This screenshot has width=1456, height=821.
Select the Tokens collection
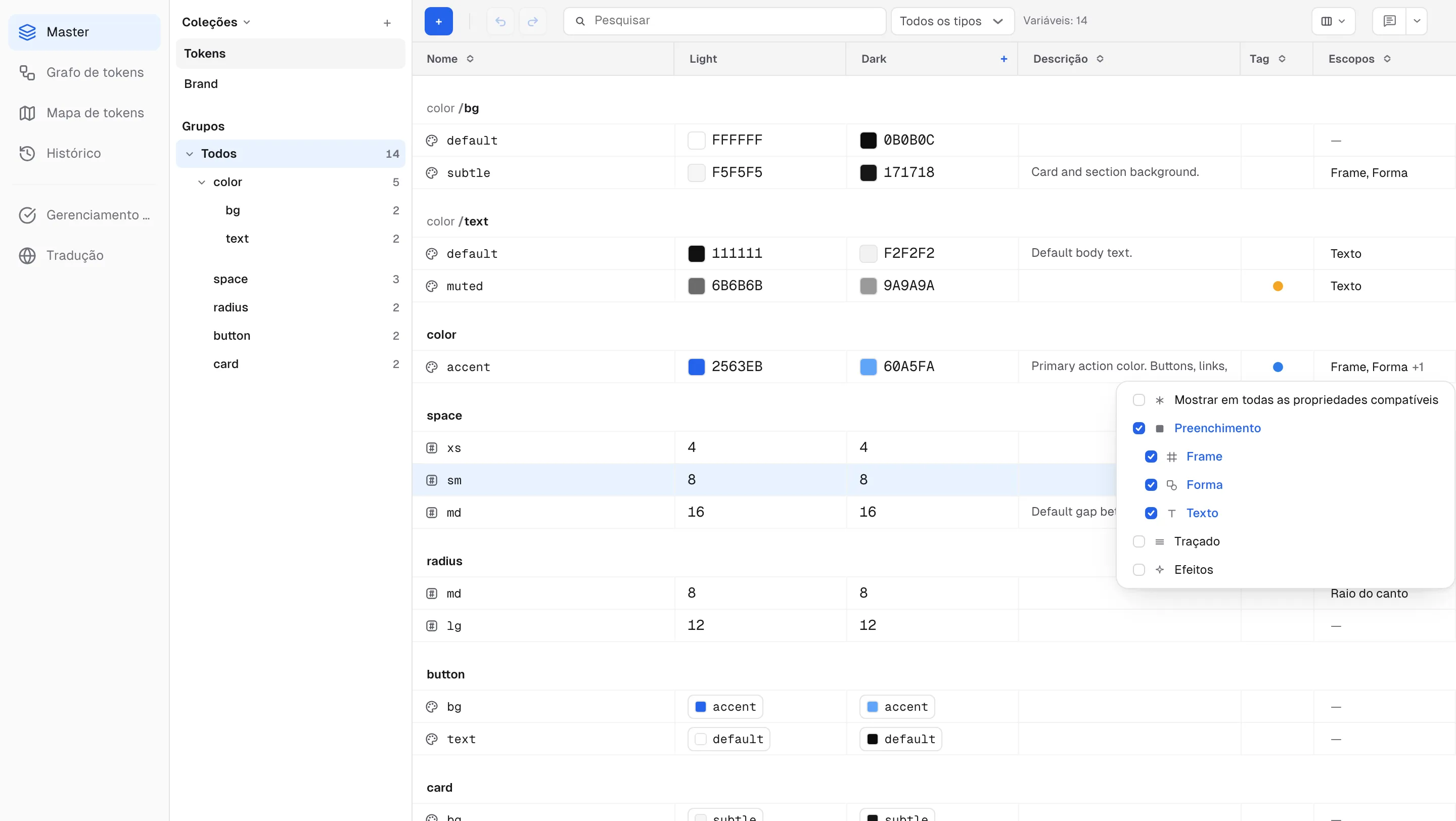[x=291, y=54]
